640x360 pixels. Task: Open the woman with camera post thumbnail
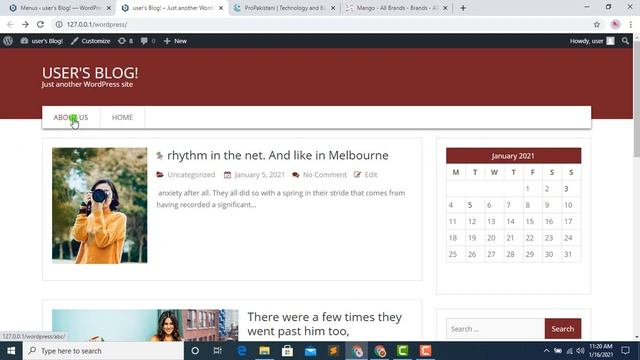(x=100, y=205)
